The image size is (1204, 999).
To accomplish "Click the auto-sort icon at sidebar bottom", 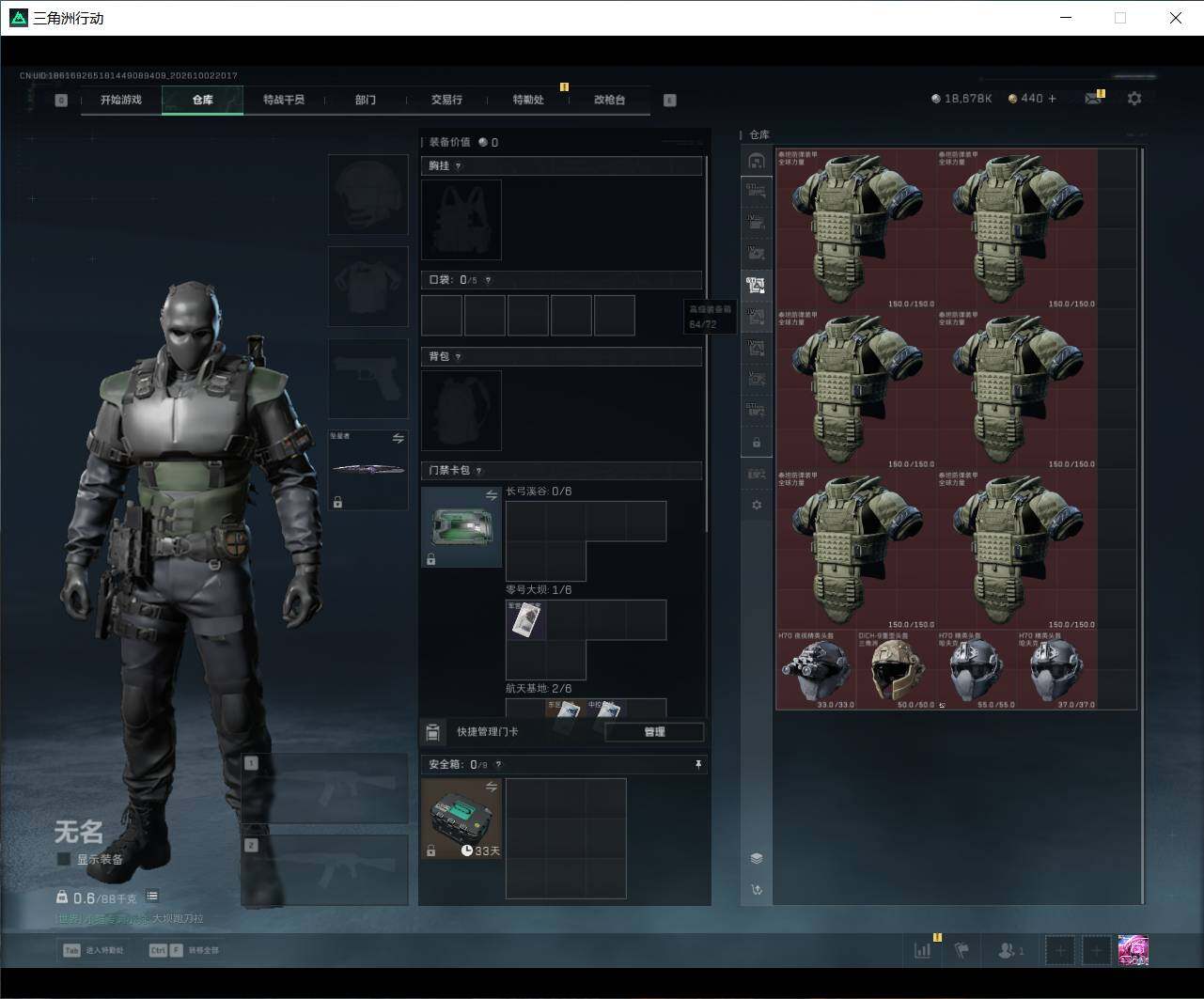I will [x=757, y=890].
